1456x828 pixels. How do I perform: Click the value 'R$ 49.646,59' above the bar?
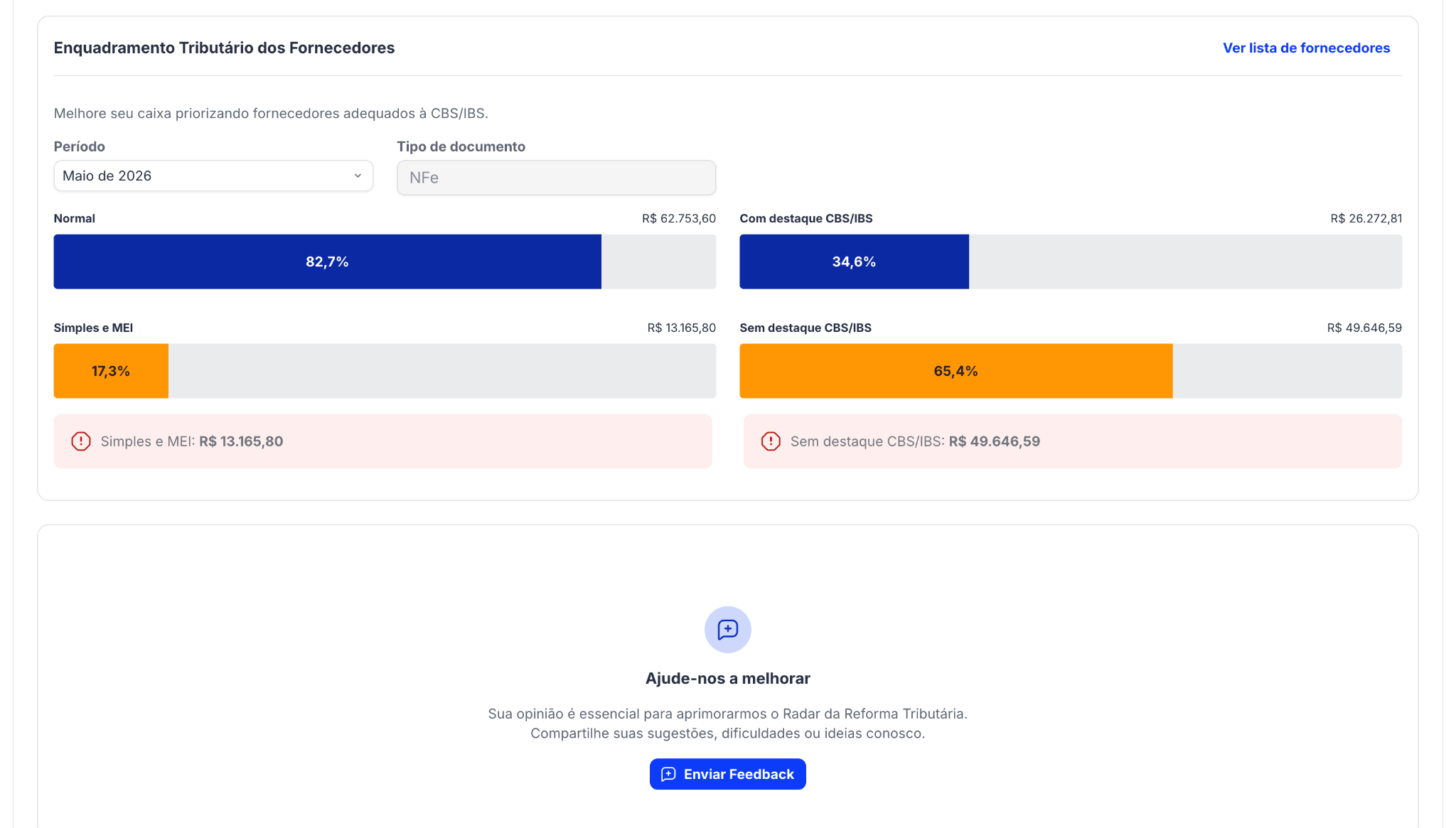(x=1364, y=328)
